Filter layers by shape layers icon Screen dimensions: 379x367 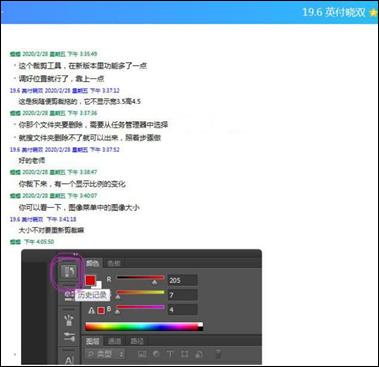click(184, 354)
